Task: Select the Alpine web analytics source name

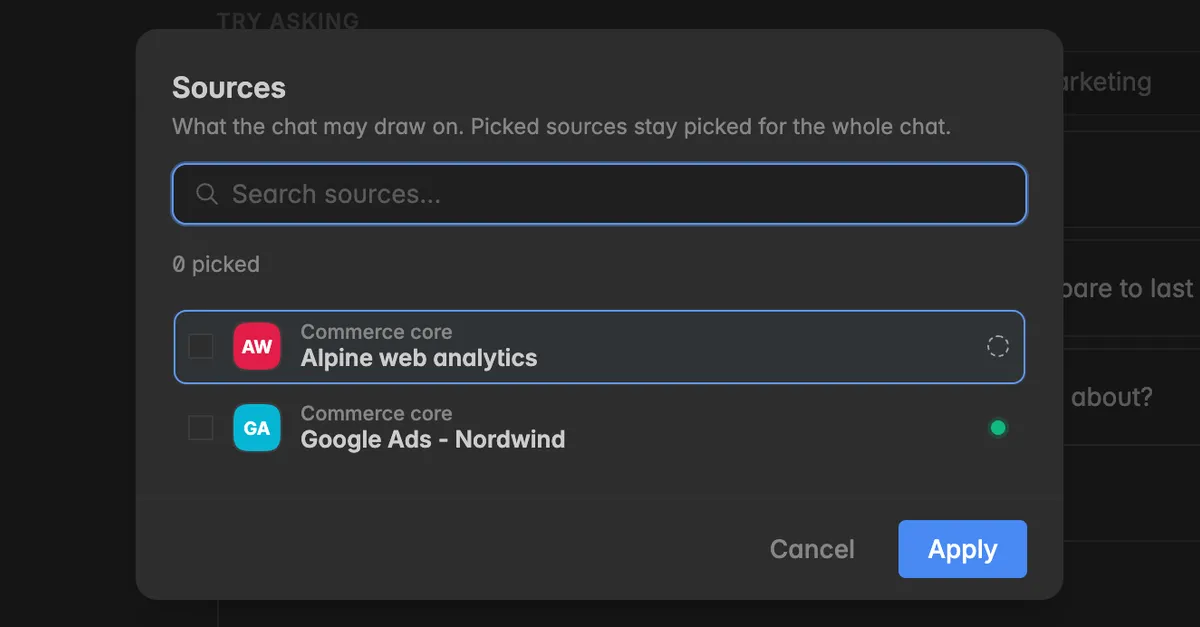Action: [x=419, y=358]
